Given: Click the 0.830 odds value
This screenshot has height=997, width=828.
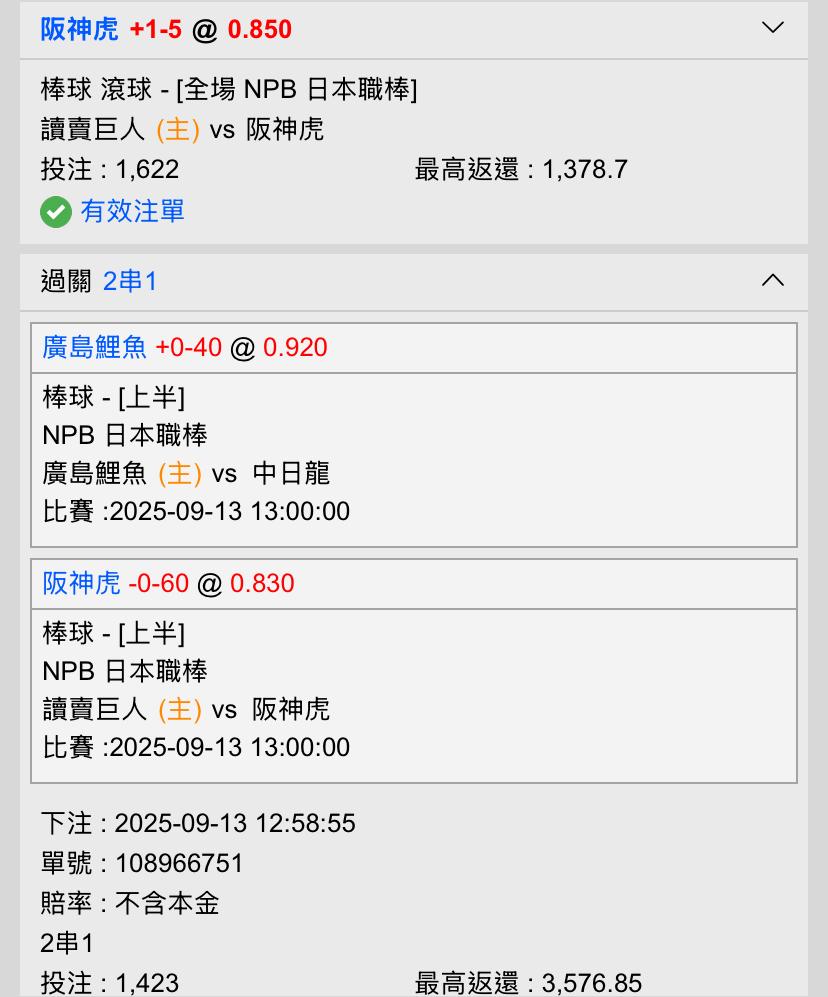Looking at the screenshot, I should pos(262,583).
